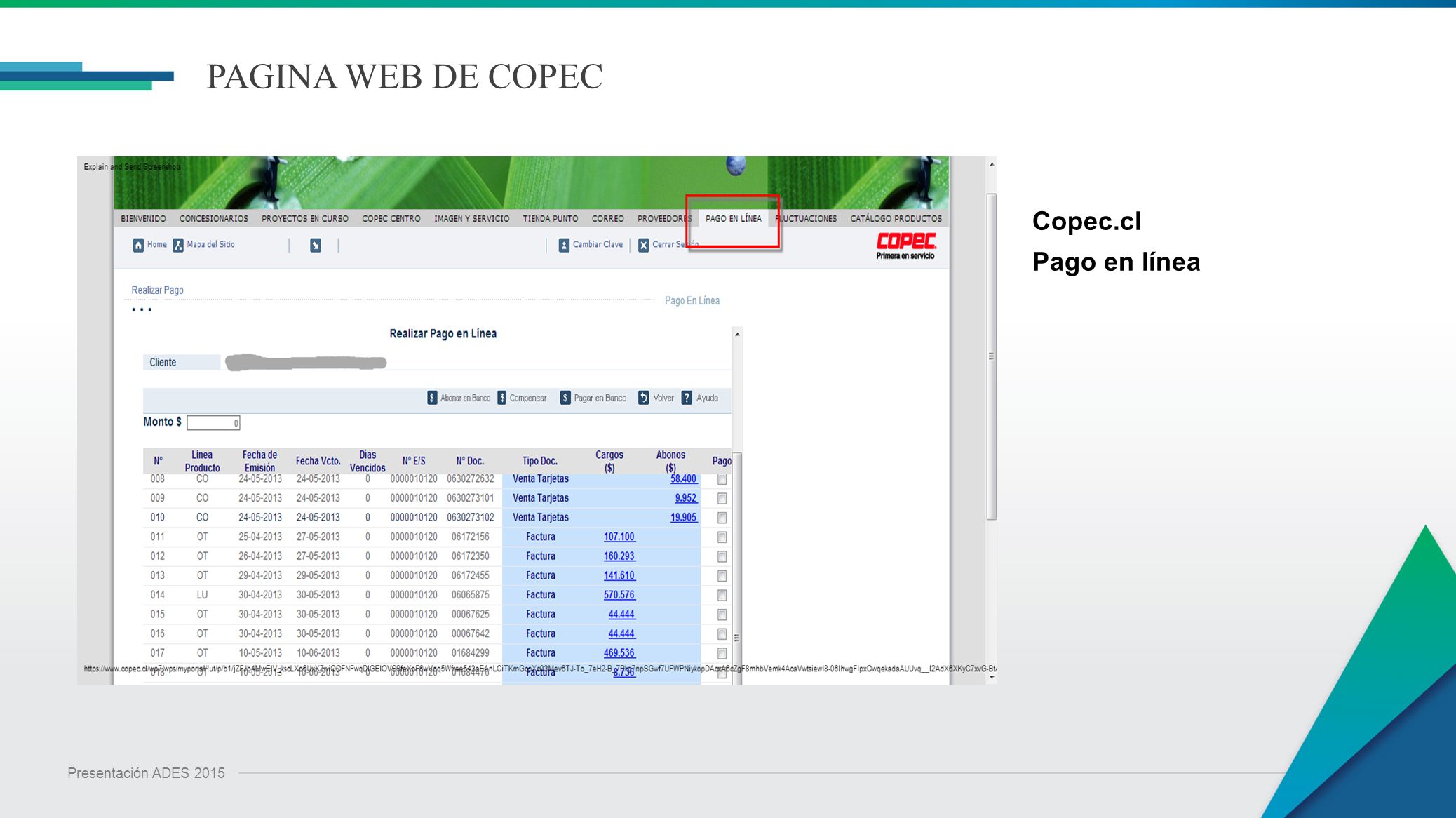
Task: Tick the Pago checkbox for row 008
Action: click(722, 480)
